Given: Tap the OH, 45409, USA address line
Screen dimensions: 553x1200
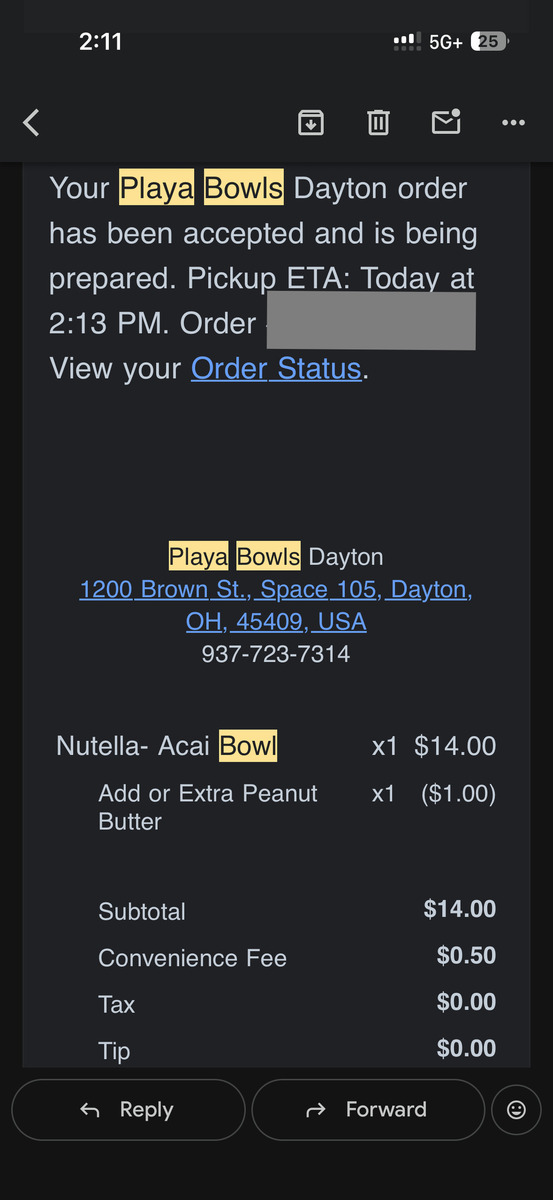Looking at the screenshot, I should click(276, 622).
